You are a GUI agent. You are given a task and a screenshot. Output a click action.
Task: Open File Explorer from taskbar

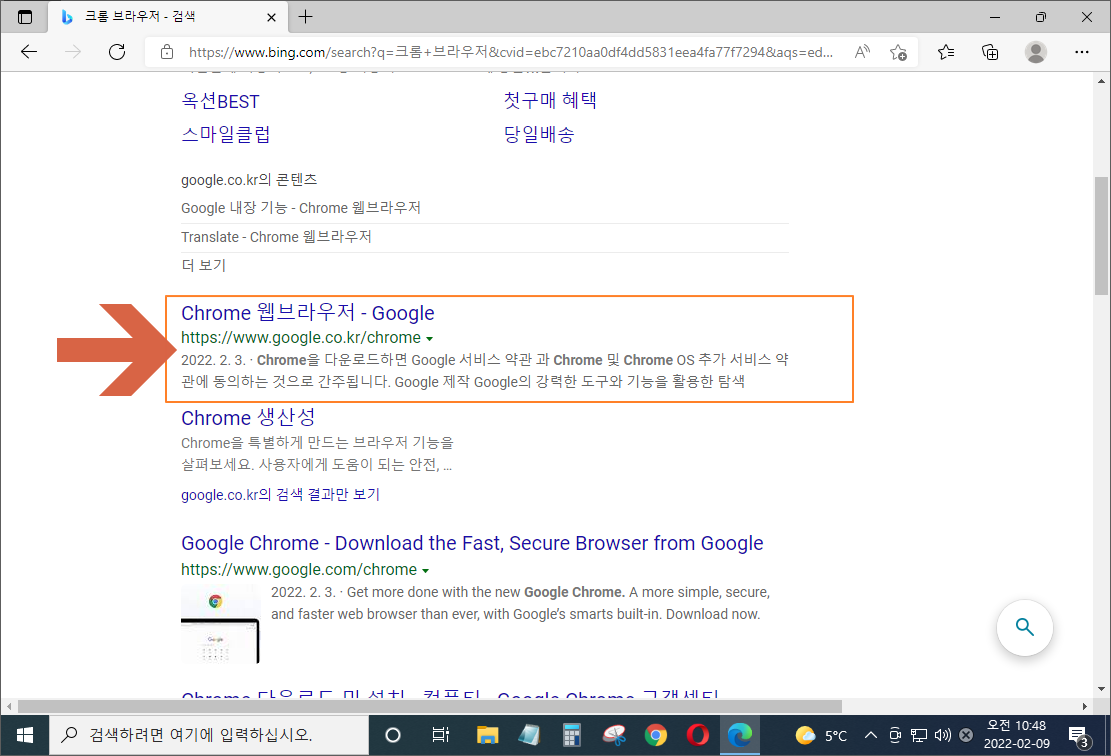tap(487, 735)
